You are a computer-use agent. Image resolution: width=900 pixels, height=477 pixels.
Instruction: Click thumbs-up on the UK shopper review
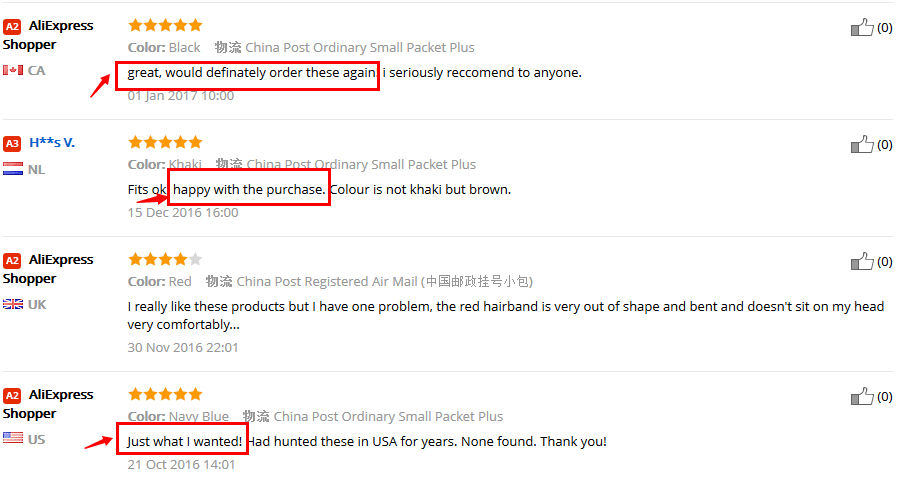(x=862, y=262)
